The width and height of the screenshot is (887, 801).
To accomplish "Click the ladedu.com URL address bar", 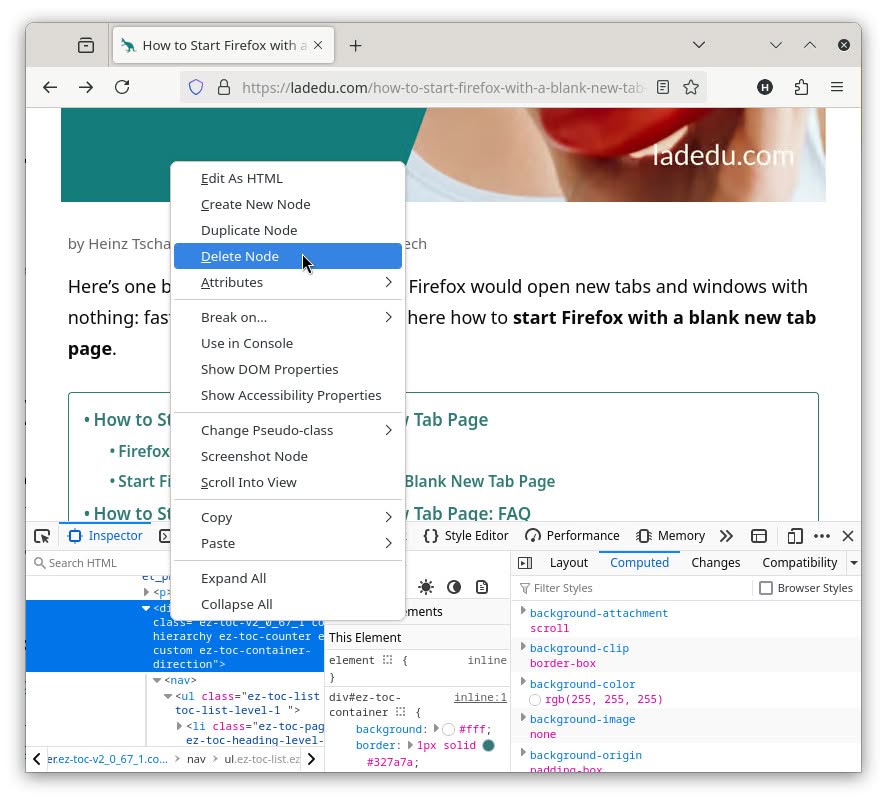I will pos(442,88).
